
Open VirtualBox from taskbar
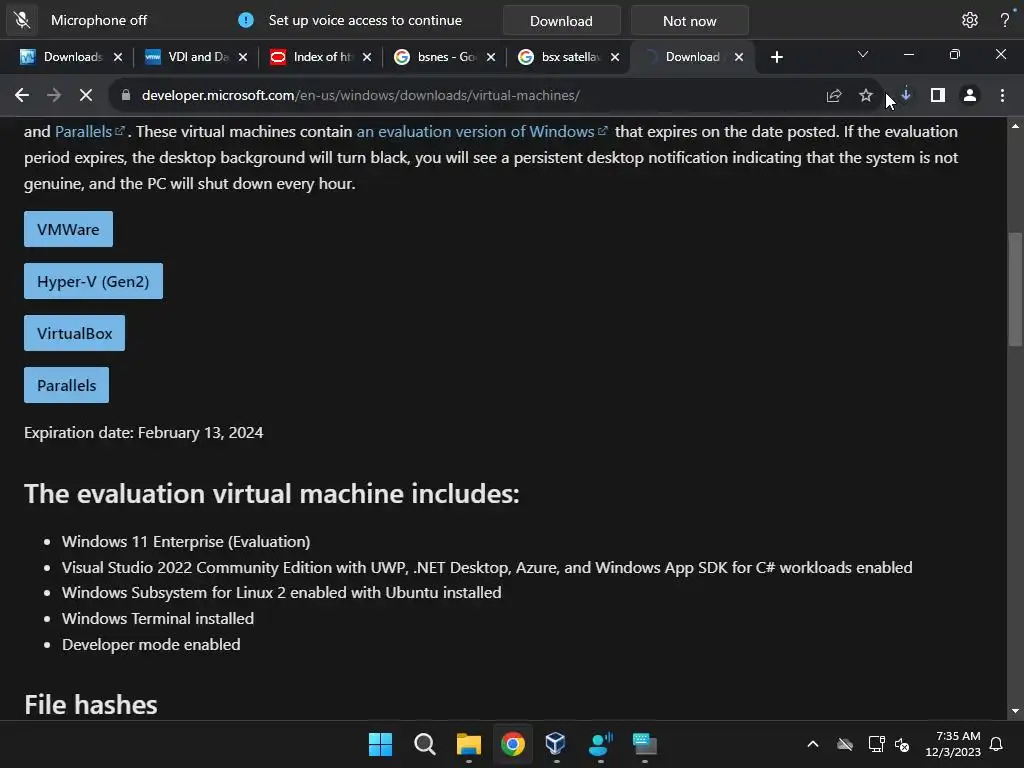tap(556, 744)
